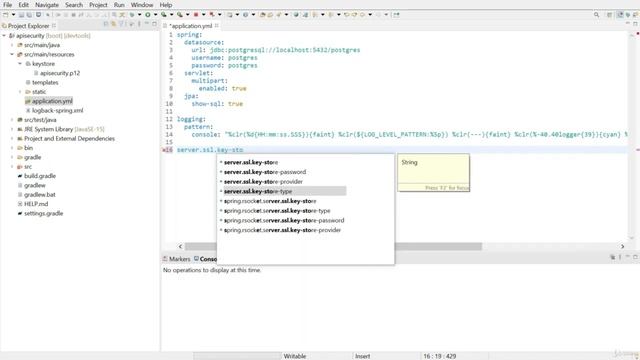Expand the src/main/java folder
The width and height of the screenshot is (640, 360).
(12, 45)
